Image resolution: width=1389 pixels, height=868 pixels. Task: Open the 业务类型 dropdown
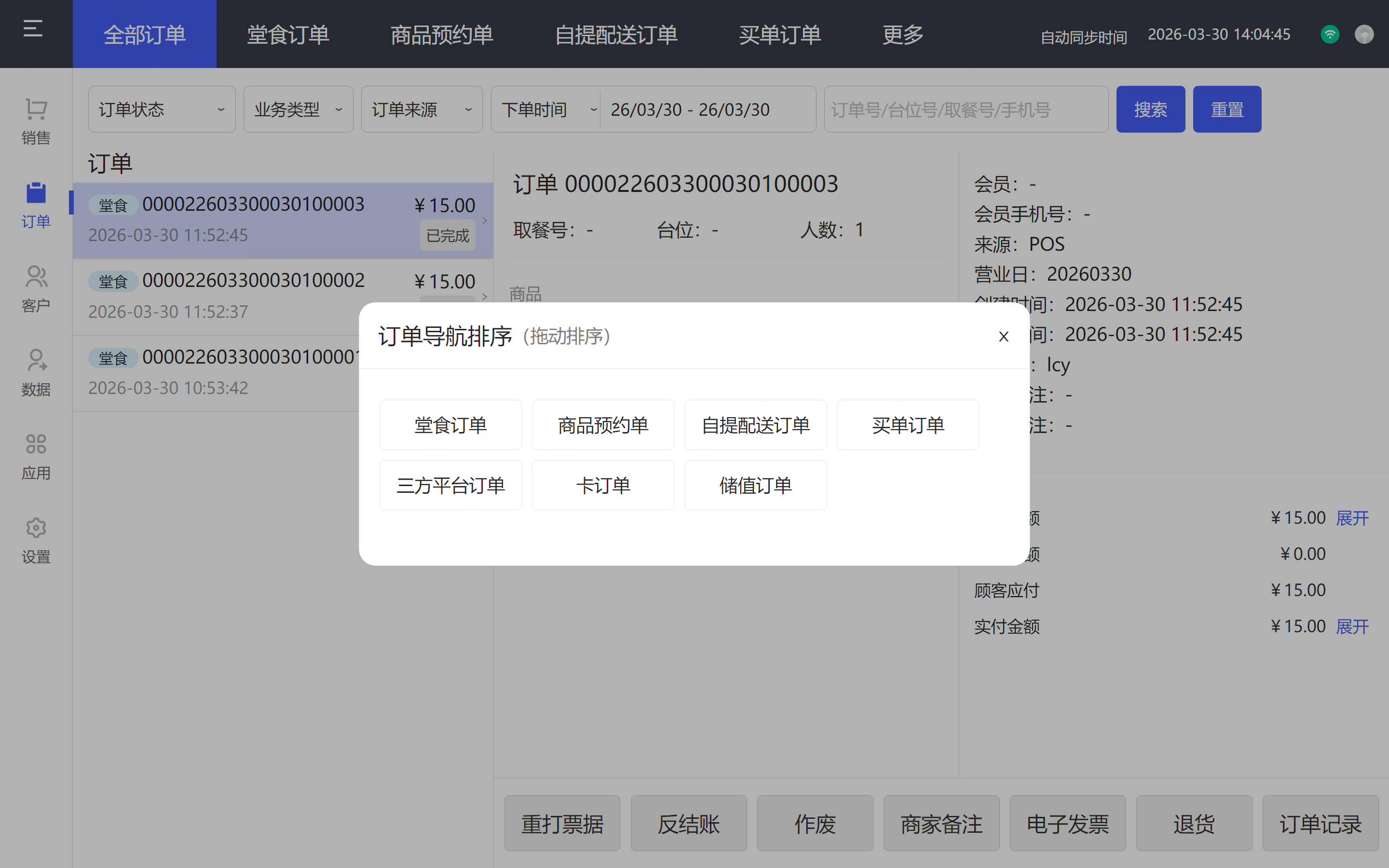298,109
